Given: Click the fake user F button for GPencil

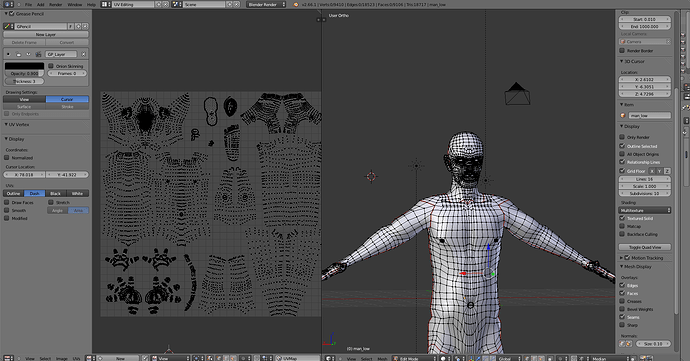Looking at the screenshot, I should 70,26.
